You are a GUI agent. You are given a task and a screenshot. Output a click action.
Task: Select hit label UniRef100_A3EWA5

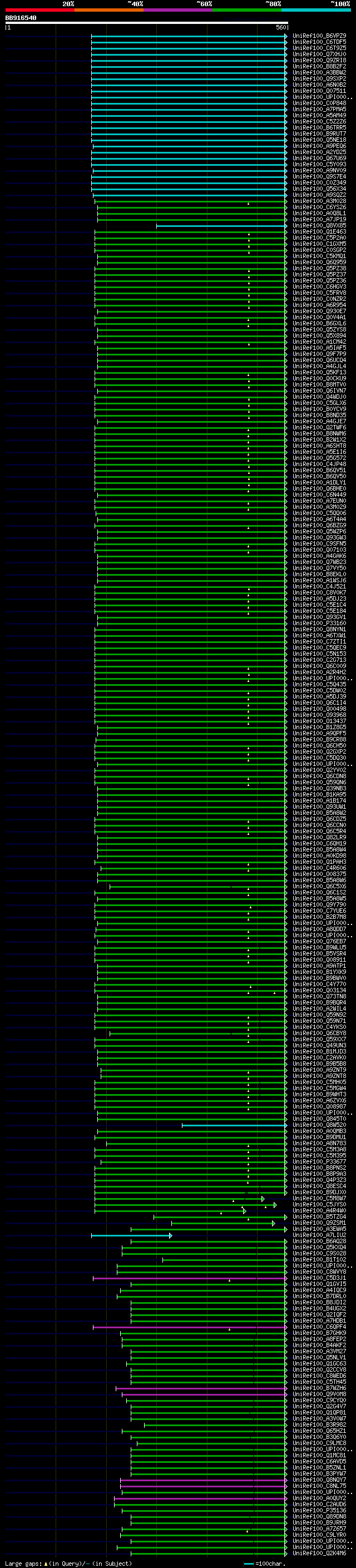pyautogui.click(x=319, y=1229)
